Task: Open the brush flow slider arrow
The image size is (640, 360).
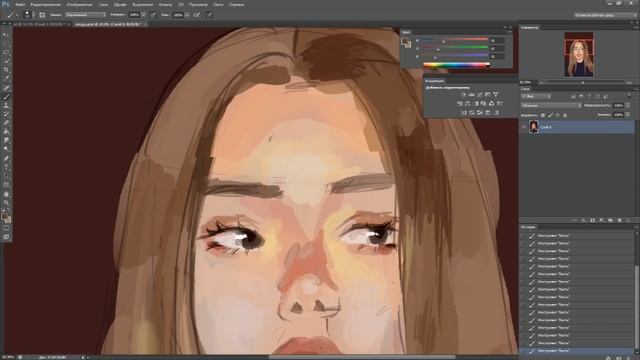Action: (187, 15)
